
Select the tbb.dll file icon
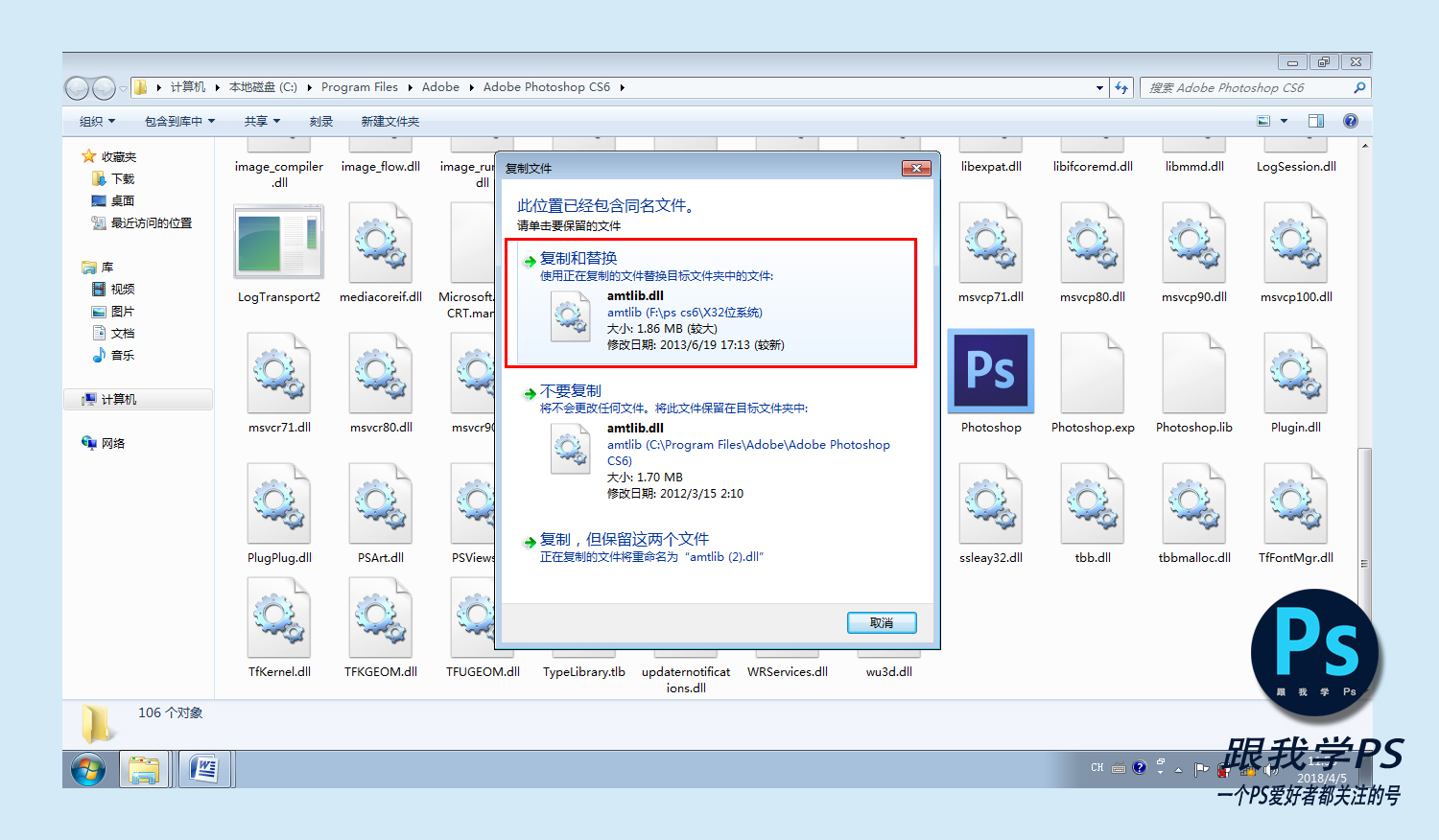coord(1093,502)
